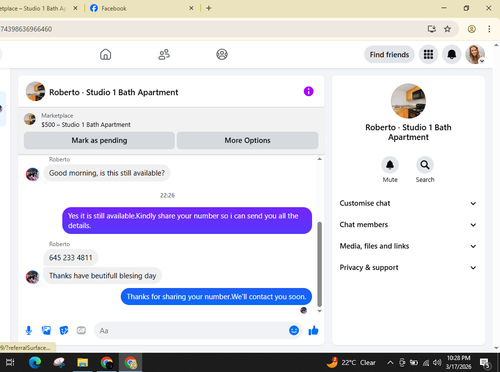This screenshot has height=372, width=500.
Task: Click the chat scroll down arrow
Action: pos(319,311)
